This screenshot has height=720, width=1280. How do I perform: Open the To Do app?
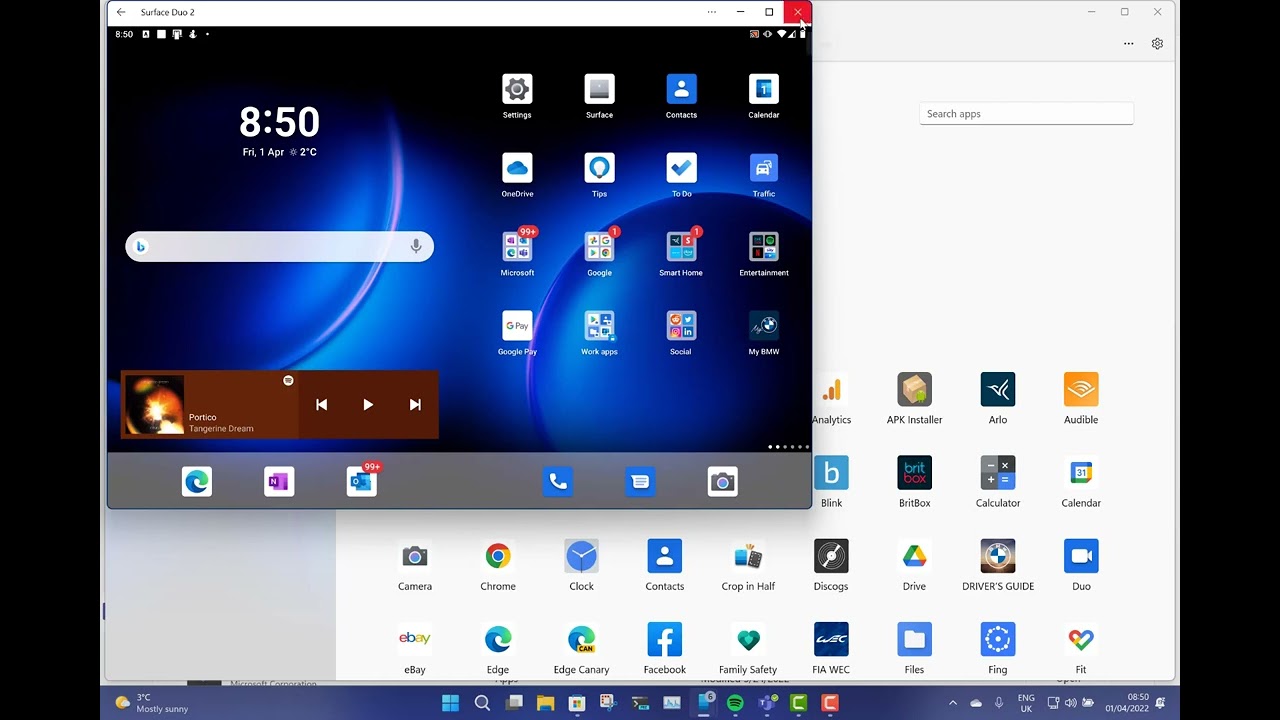681,168
